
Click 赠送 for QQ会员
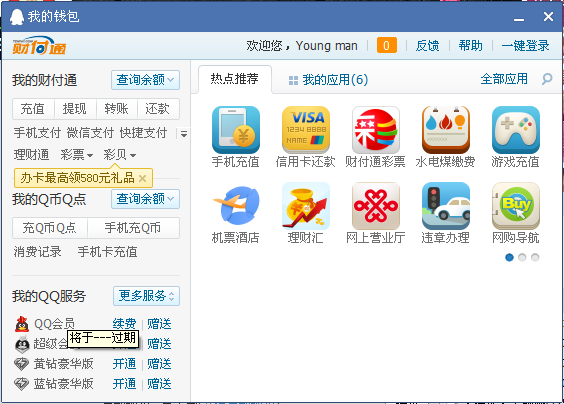click(x=159, y=324)
